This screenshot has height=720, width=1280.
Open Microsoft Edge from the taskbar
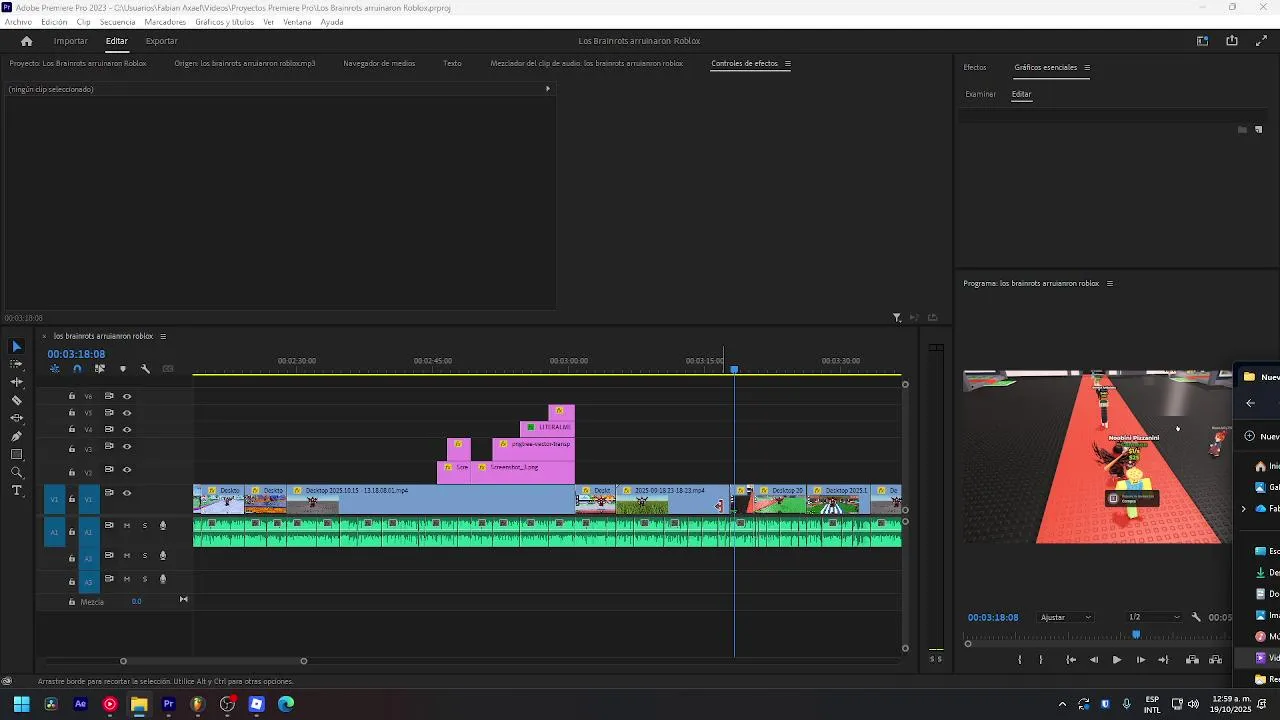click(286, 704)
